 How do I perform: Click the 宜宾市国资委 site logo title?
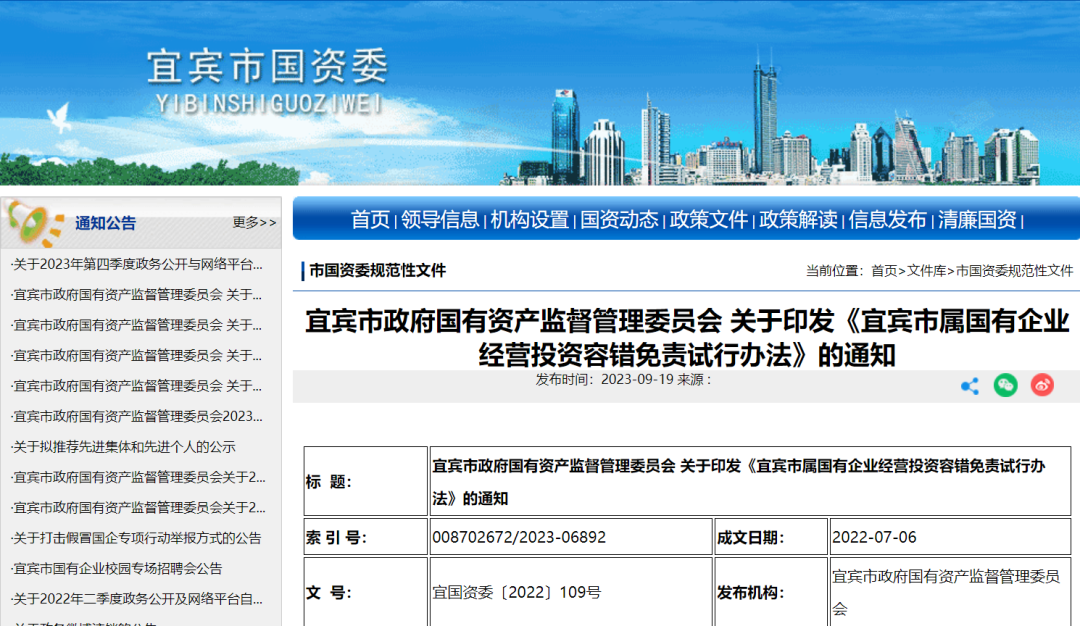click(268, 67)
